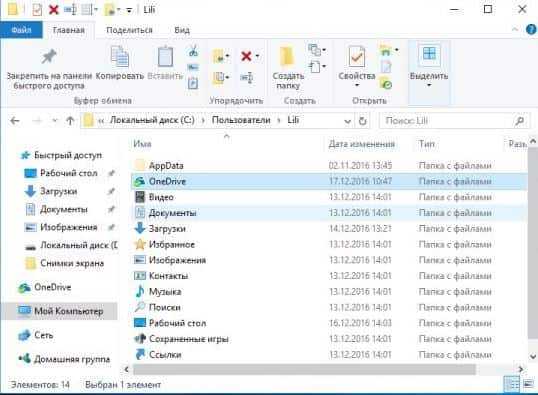The width and height of the screenshot is (538, 395).
Task: Select the AppData folder
Action: click(x=329, y=165)
